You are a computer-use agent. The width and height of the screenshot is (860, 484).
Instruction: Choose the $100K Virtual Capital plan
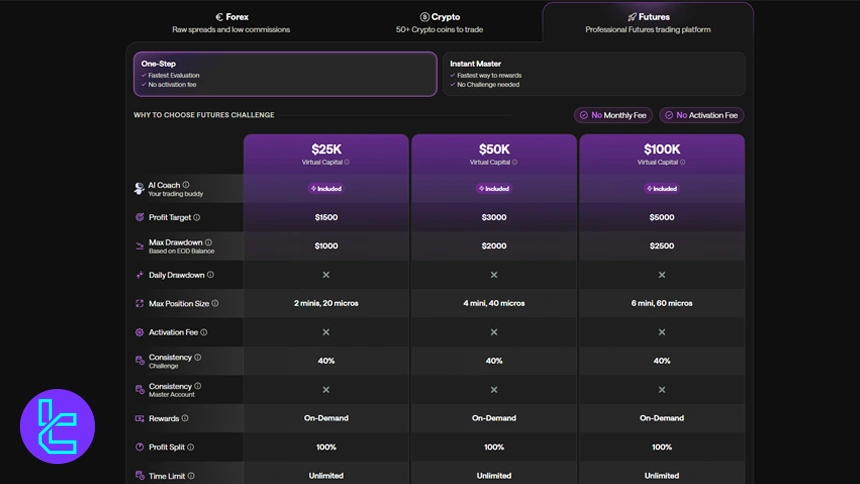[662, 153]
